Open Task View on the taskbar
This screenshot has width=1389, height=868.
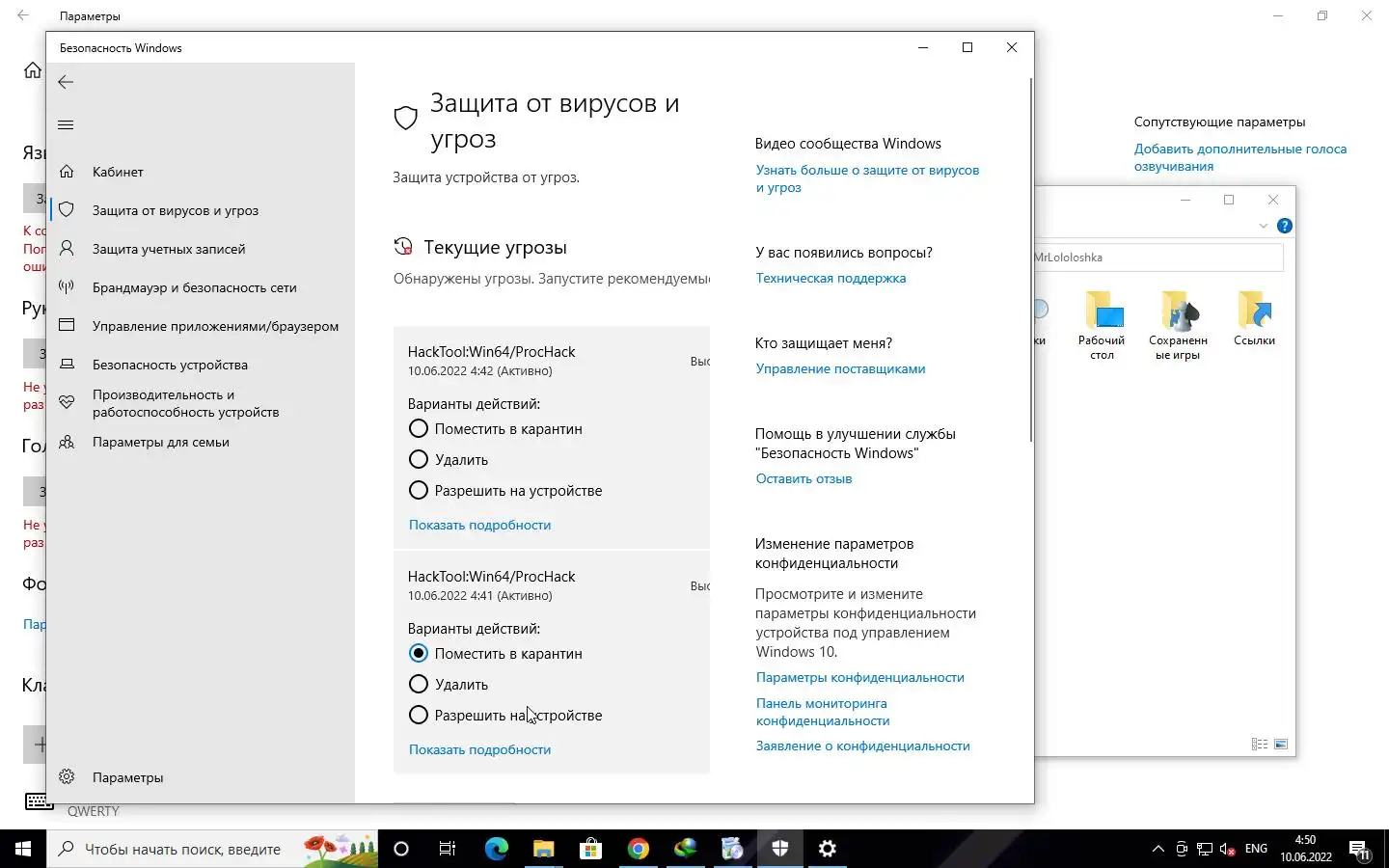[448, 849]
